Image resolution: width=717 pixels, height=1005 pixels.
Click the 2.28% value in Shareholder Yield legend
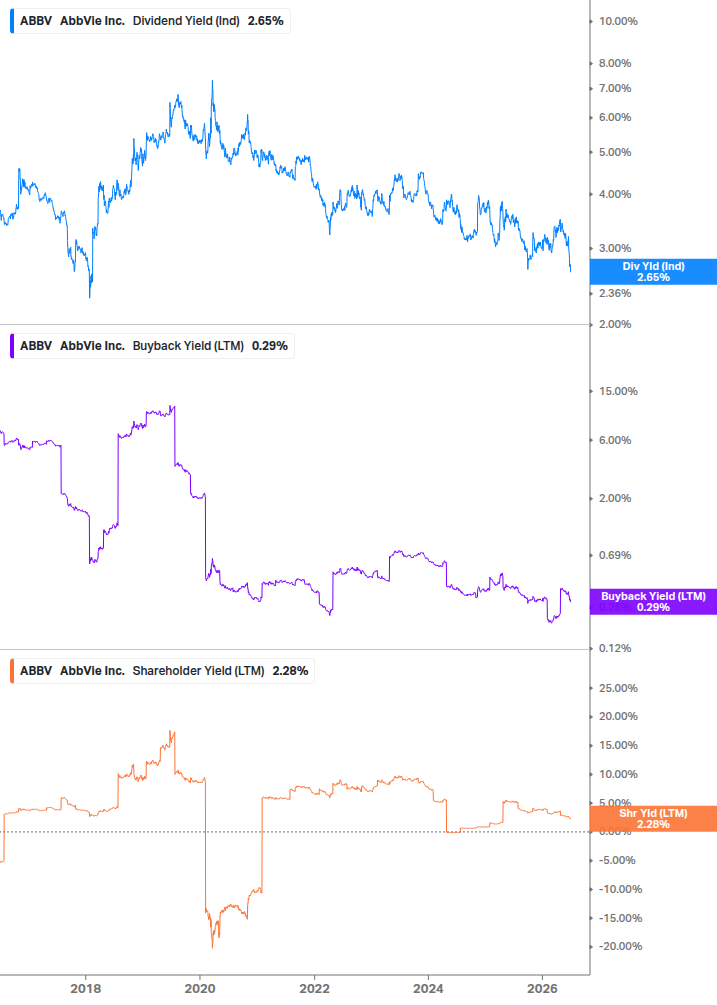pyautogui.click(x=290, y=671)
